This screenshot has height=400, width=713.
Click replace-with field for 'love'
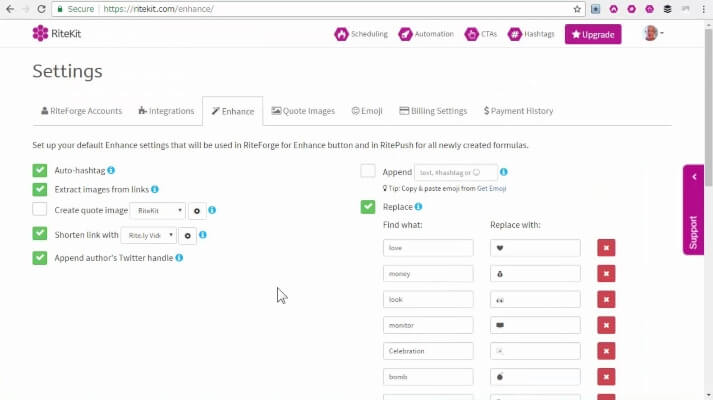[x=535, y=248]
